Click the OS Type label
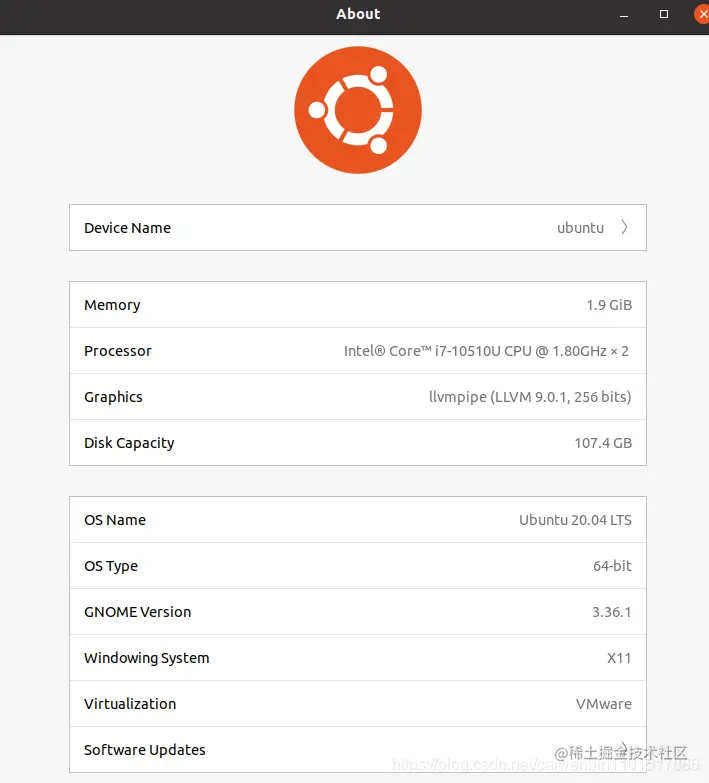The image size is (709, 783). (x=111, y=566)
